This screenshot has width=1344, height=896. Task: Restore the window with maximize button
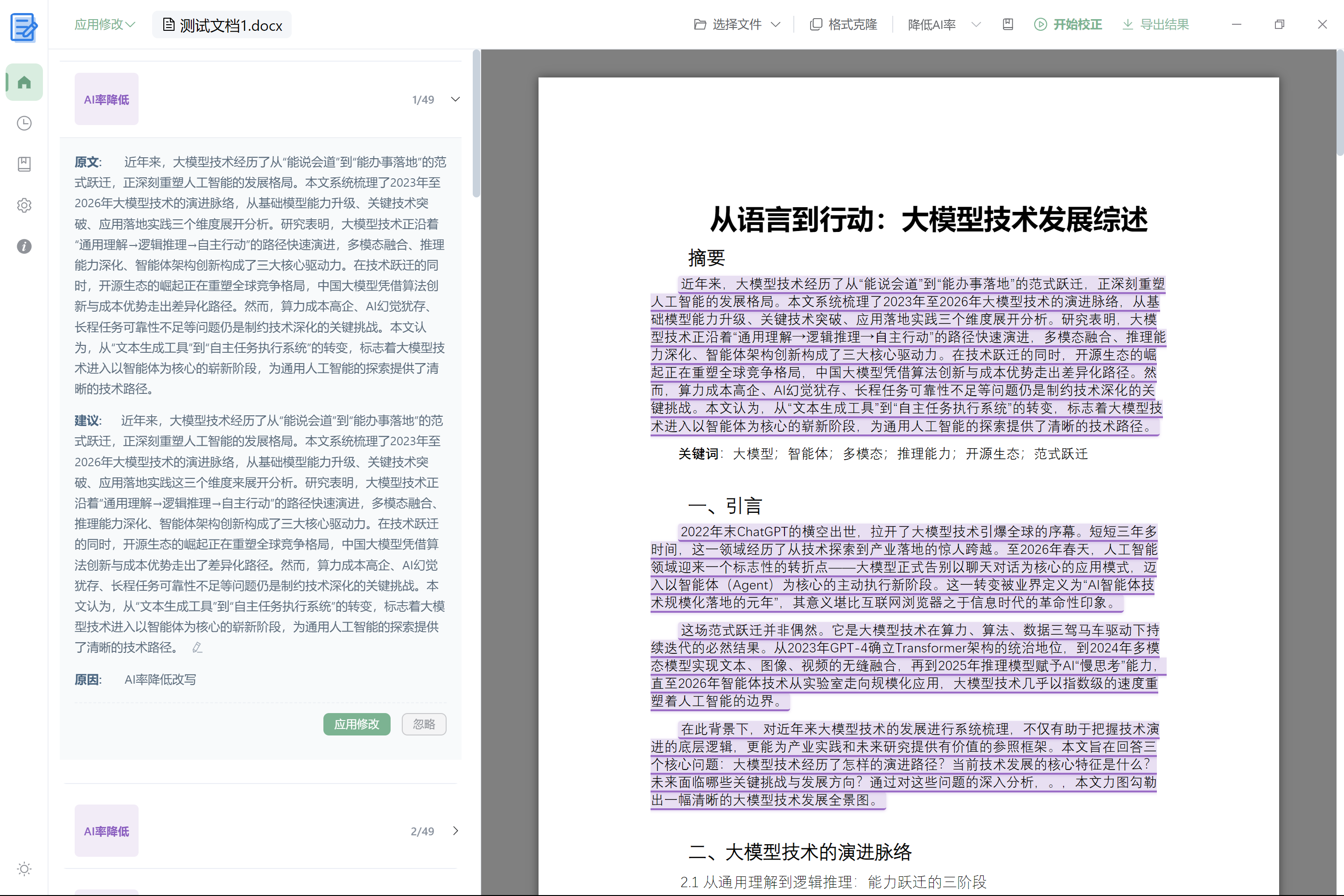1280,25
